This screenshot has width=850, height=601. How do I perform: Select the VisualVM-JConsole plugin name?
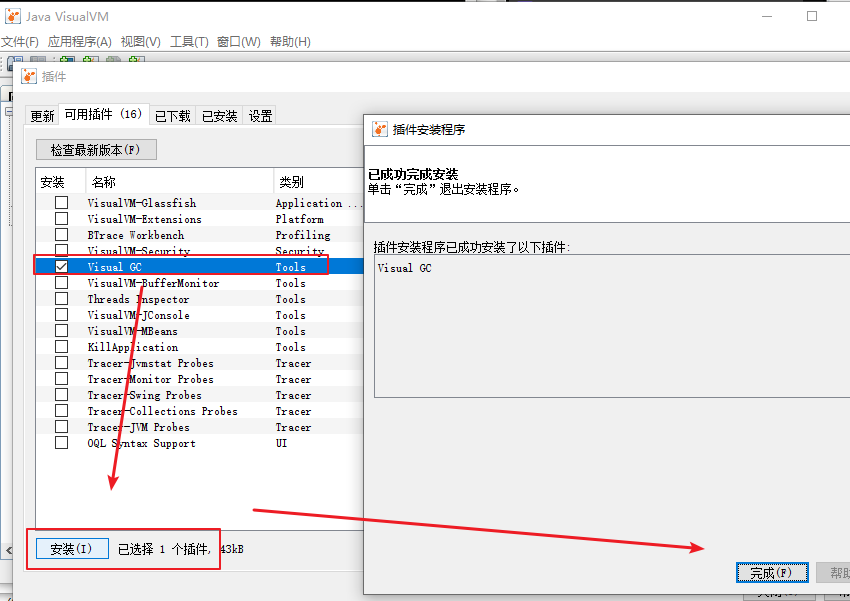(x=139, y=315)
